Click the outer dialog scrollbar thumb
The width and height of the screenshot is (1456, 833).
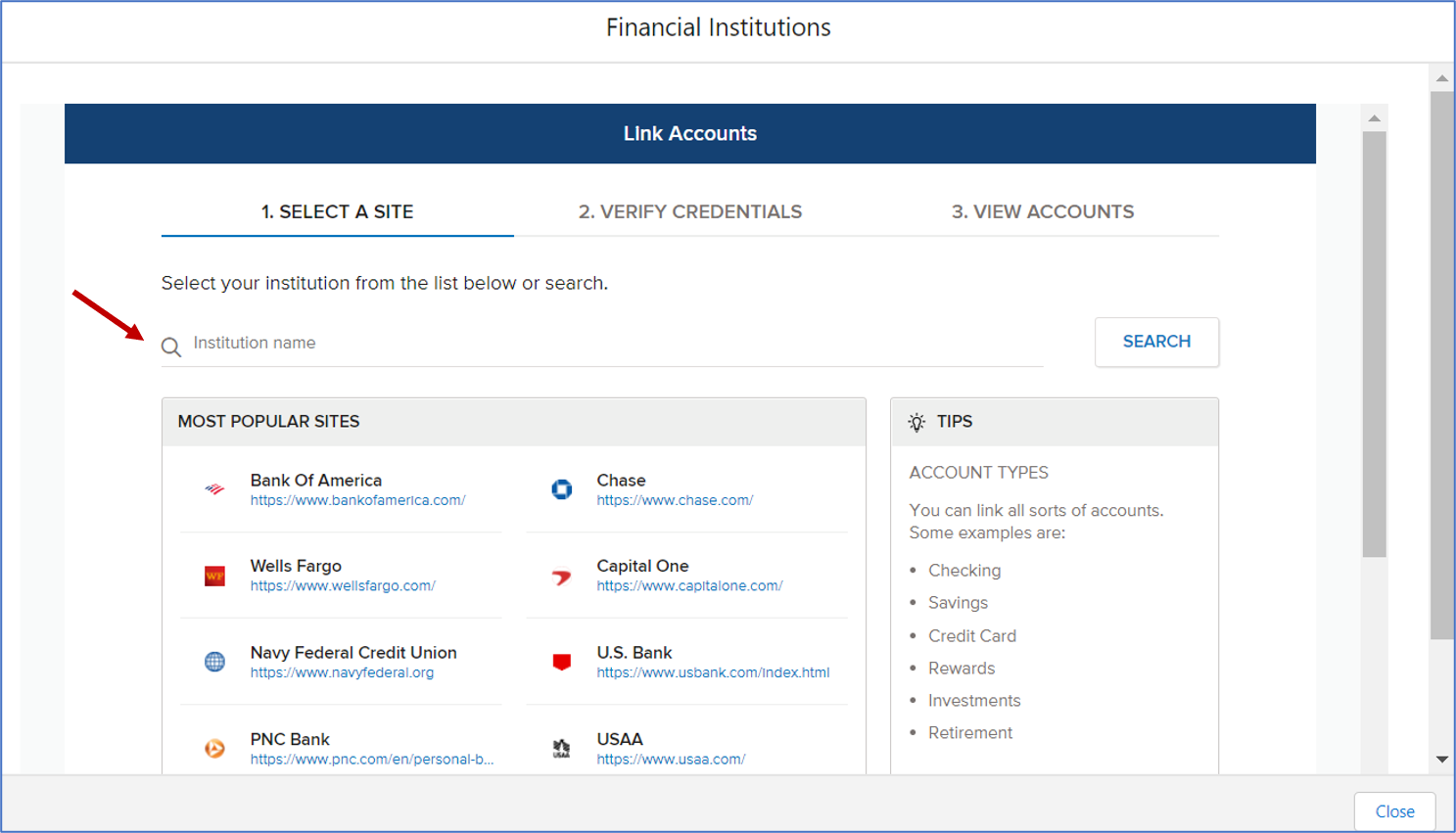pos(1442,365)
